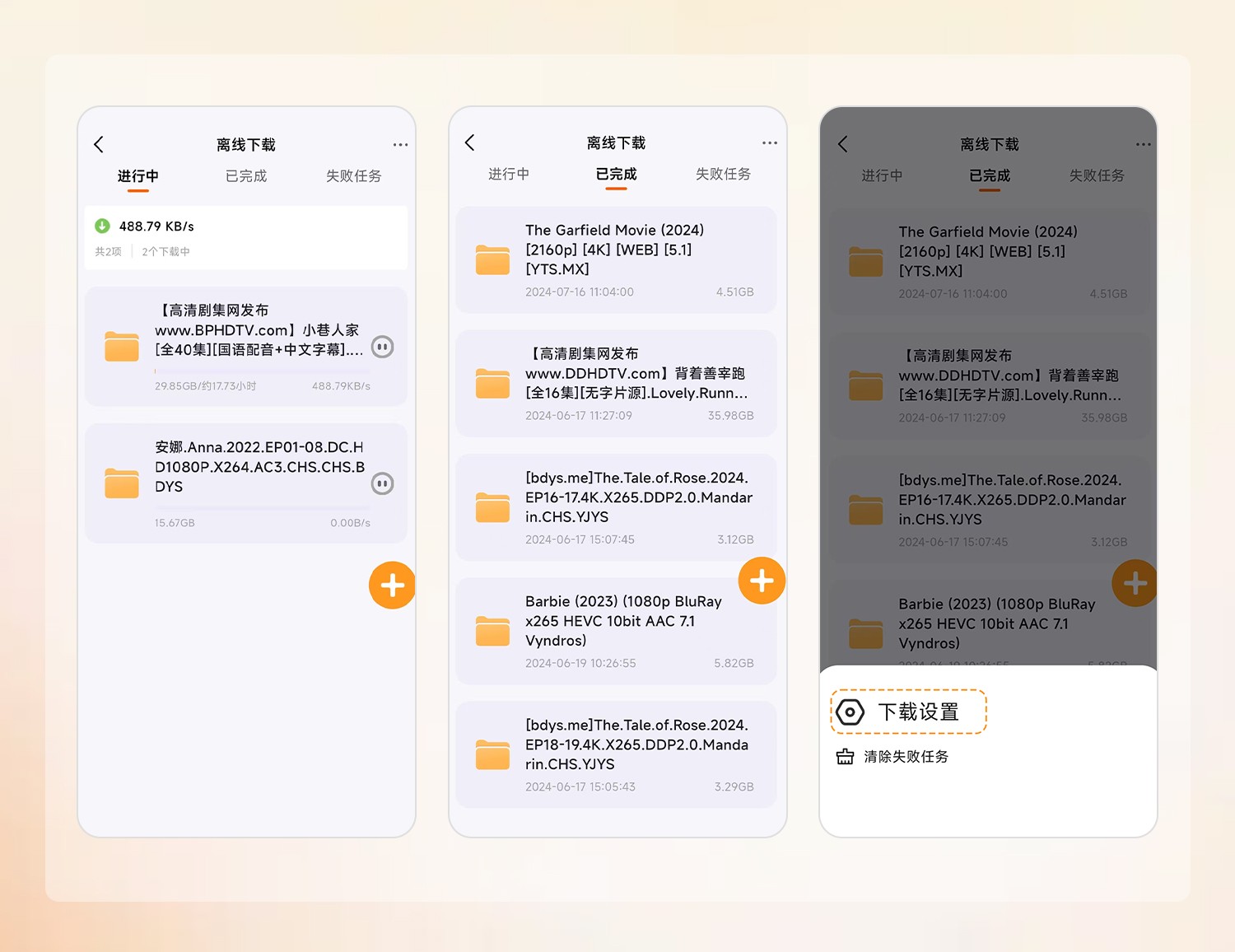Tap the 已完成 tab on the right phone
The height and width of the screenshot is (952, 1235).
pyautogui.click(x=989, y=176)
